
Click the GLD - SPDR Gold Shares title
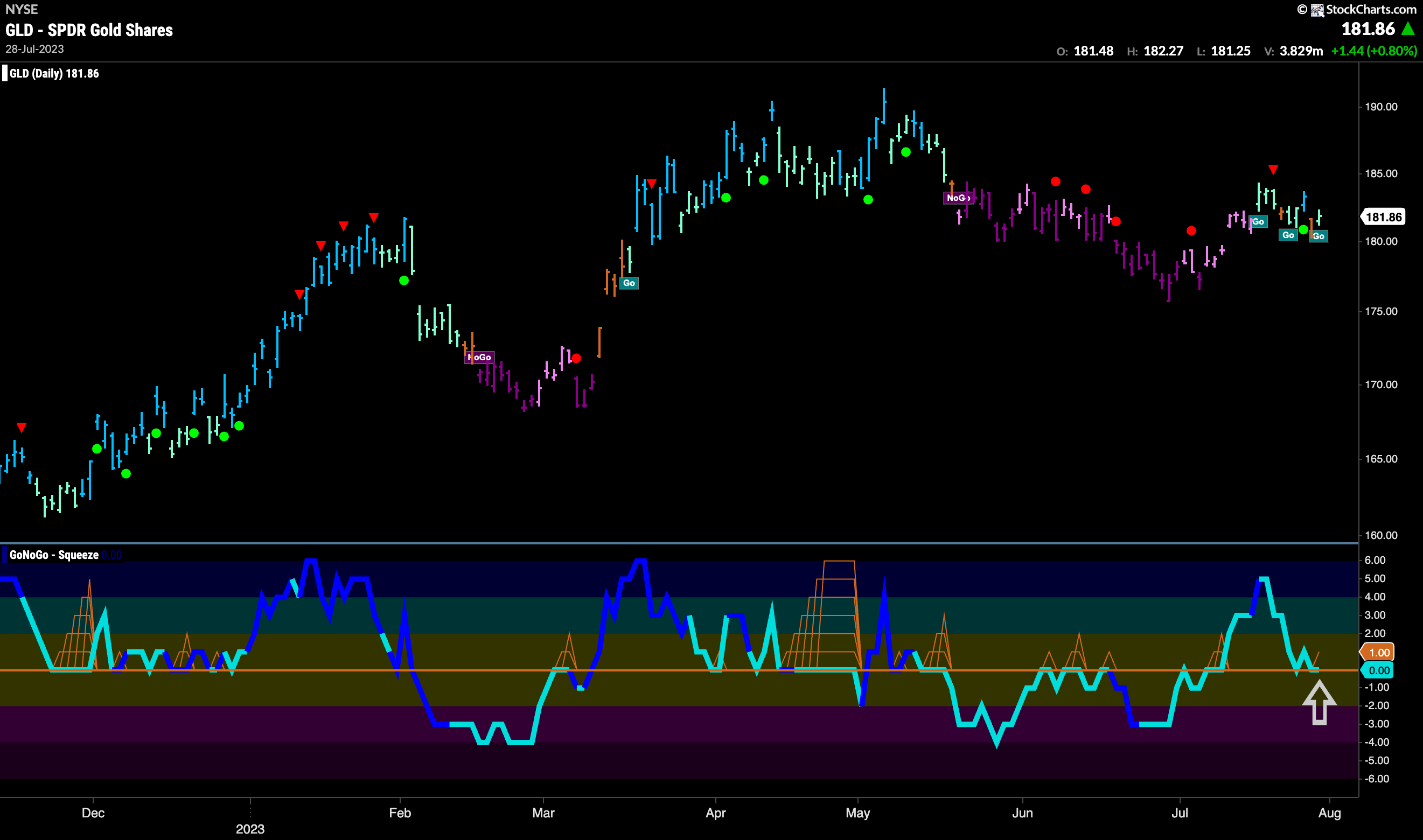(89, 30)
